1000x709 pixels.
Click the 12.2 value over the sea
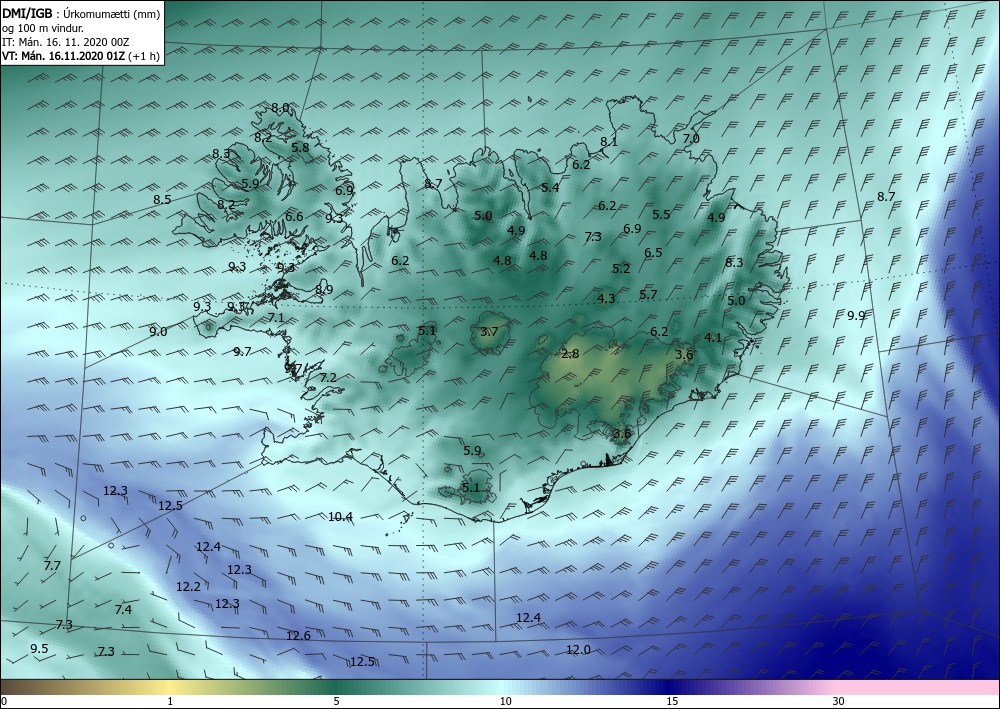[x=188, y=587]
